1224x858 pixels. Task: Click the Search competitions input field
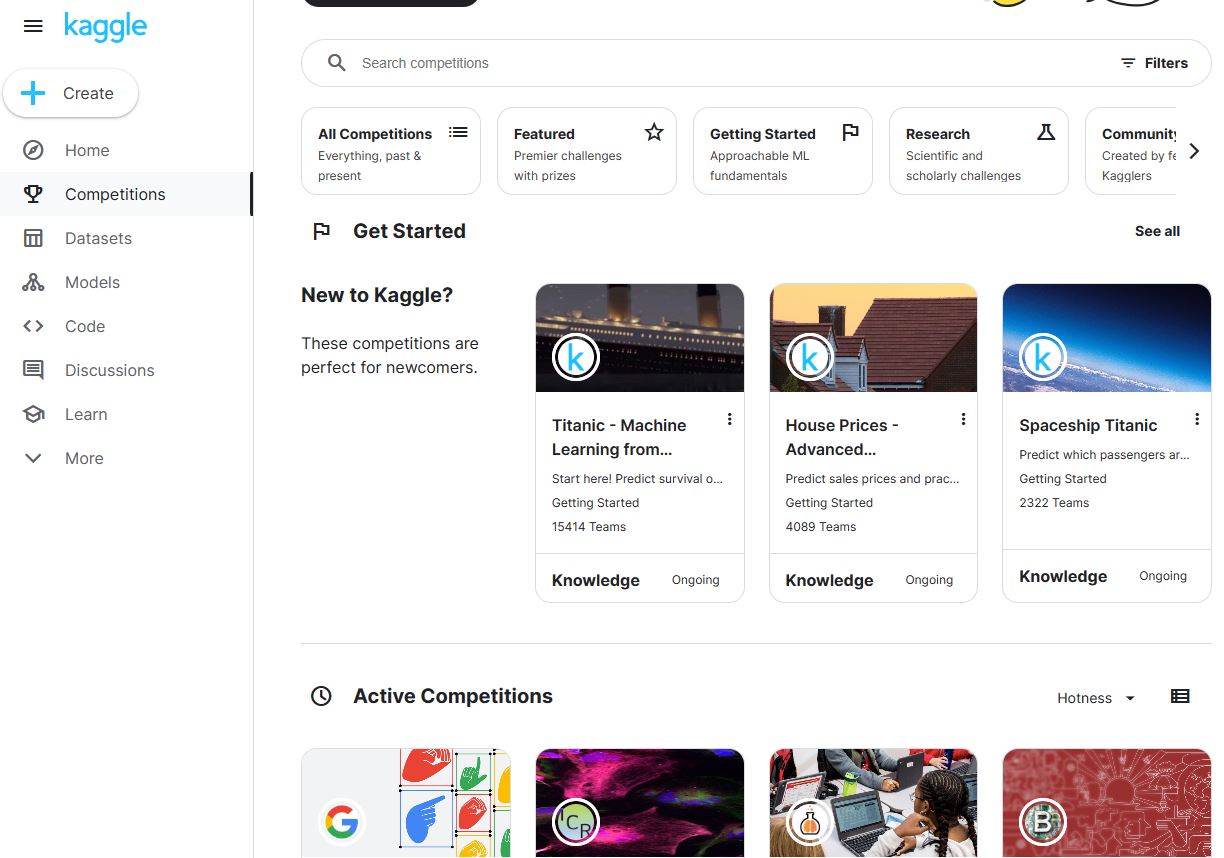[x=700, y=63]
